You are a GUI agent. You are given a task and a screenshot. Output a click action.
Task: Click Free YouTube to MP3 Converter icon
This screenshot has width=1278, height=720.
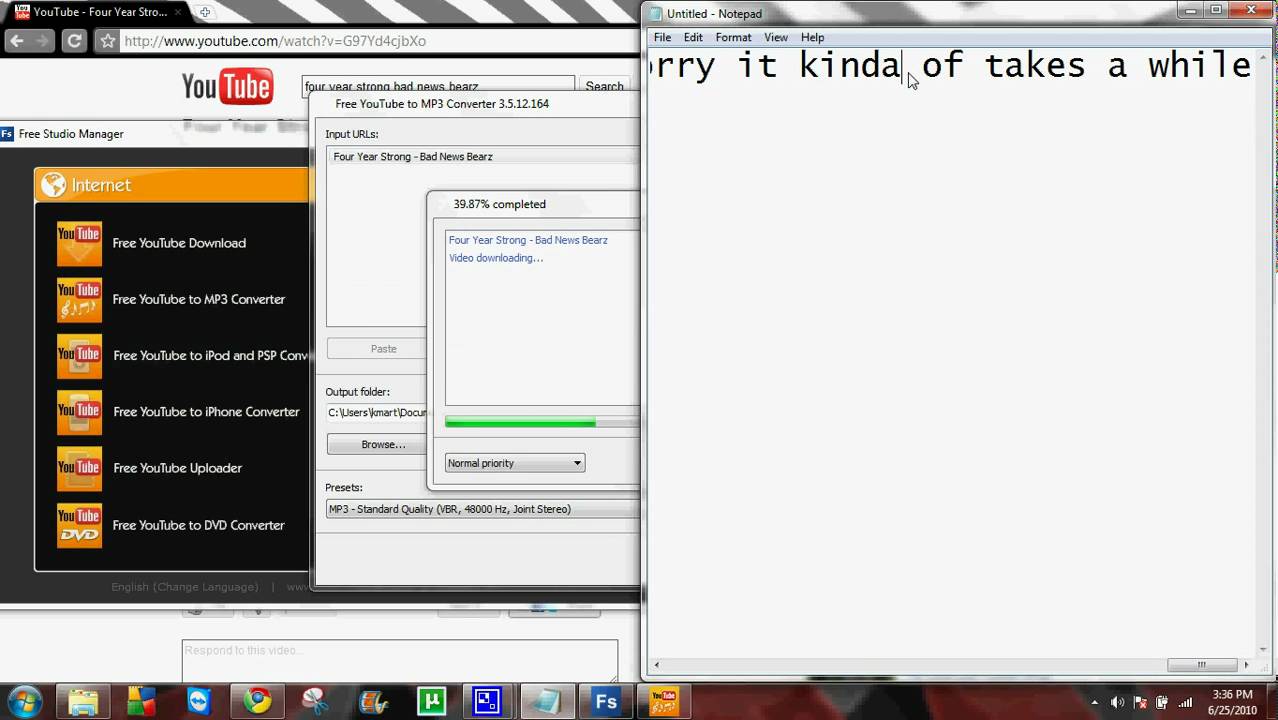(79, 299)
